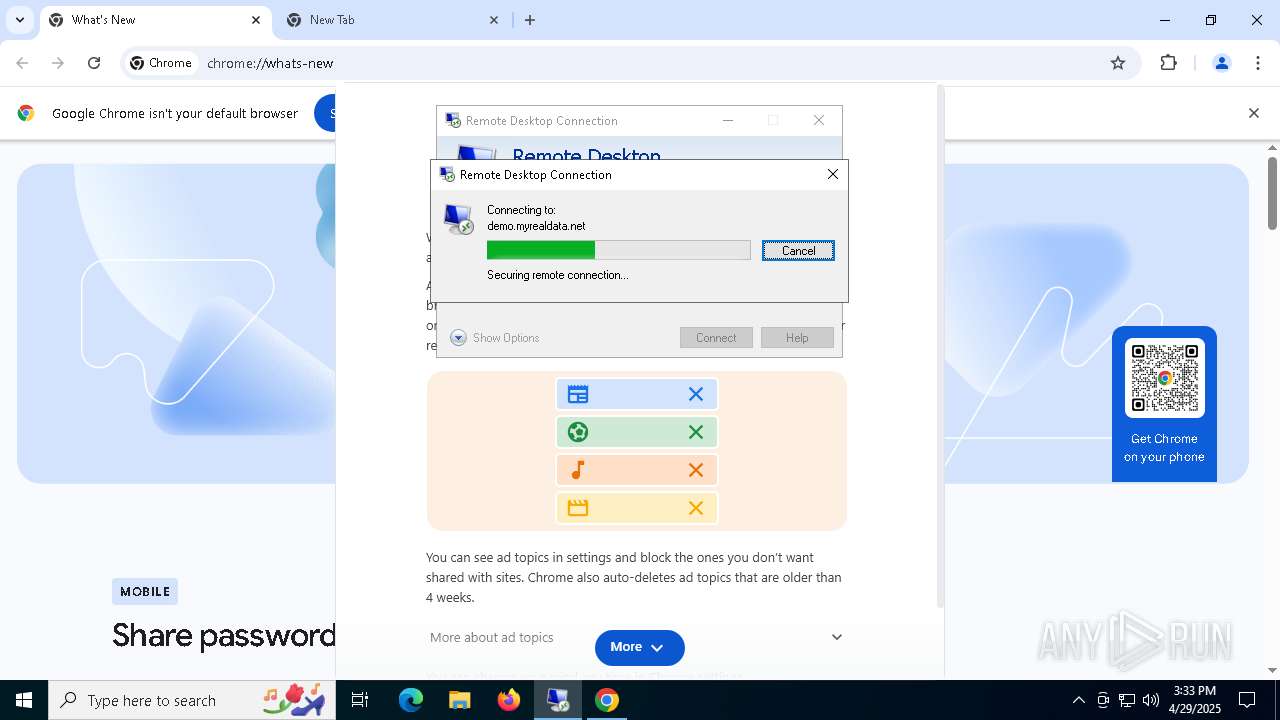Open File Explorer from taskbar
The image size is (1280, 720).
point(459,700)
